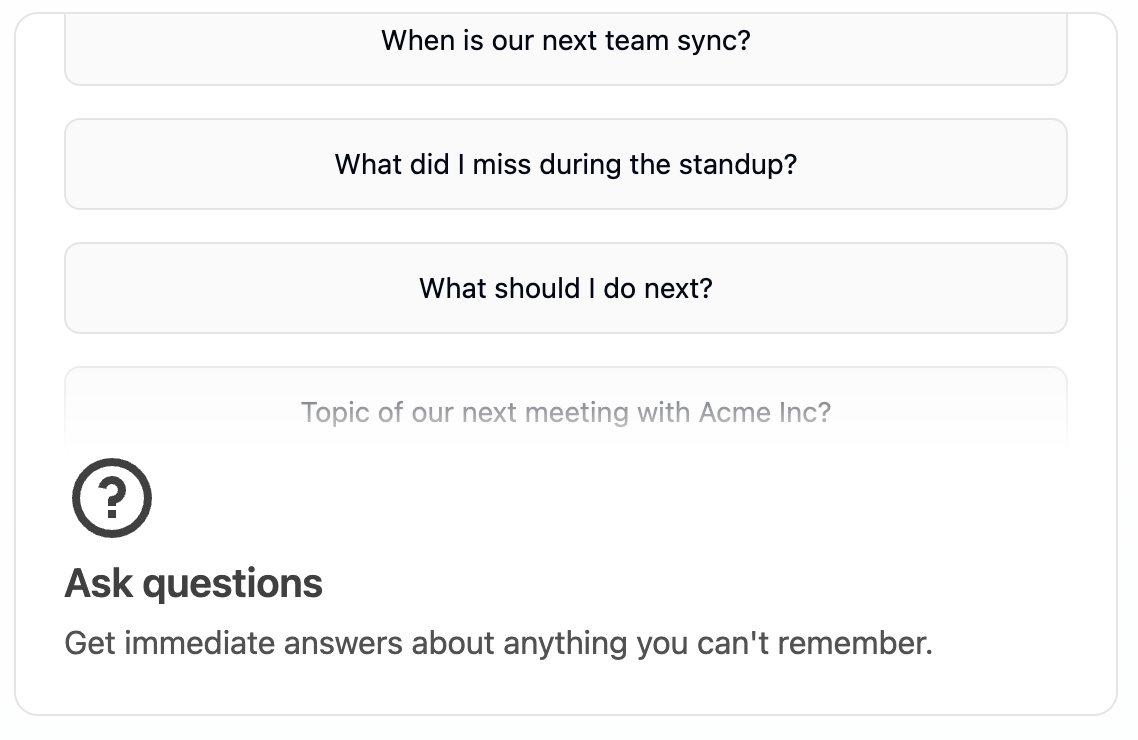Tap the suggestion about what to do next
The height and width of the screenshot is (740, 1138).
pyautogui.click(x=565, y=288)
